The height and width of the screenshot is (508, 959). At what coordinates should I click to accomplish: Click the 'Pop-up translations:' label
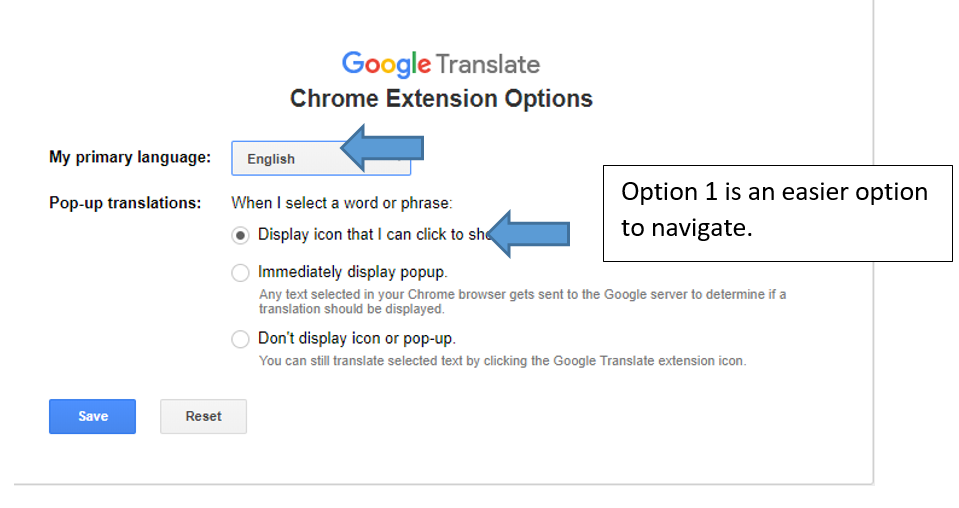125,203
